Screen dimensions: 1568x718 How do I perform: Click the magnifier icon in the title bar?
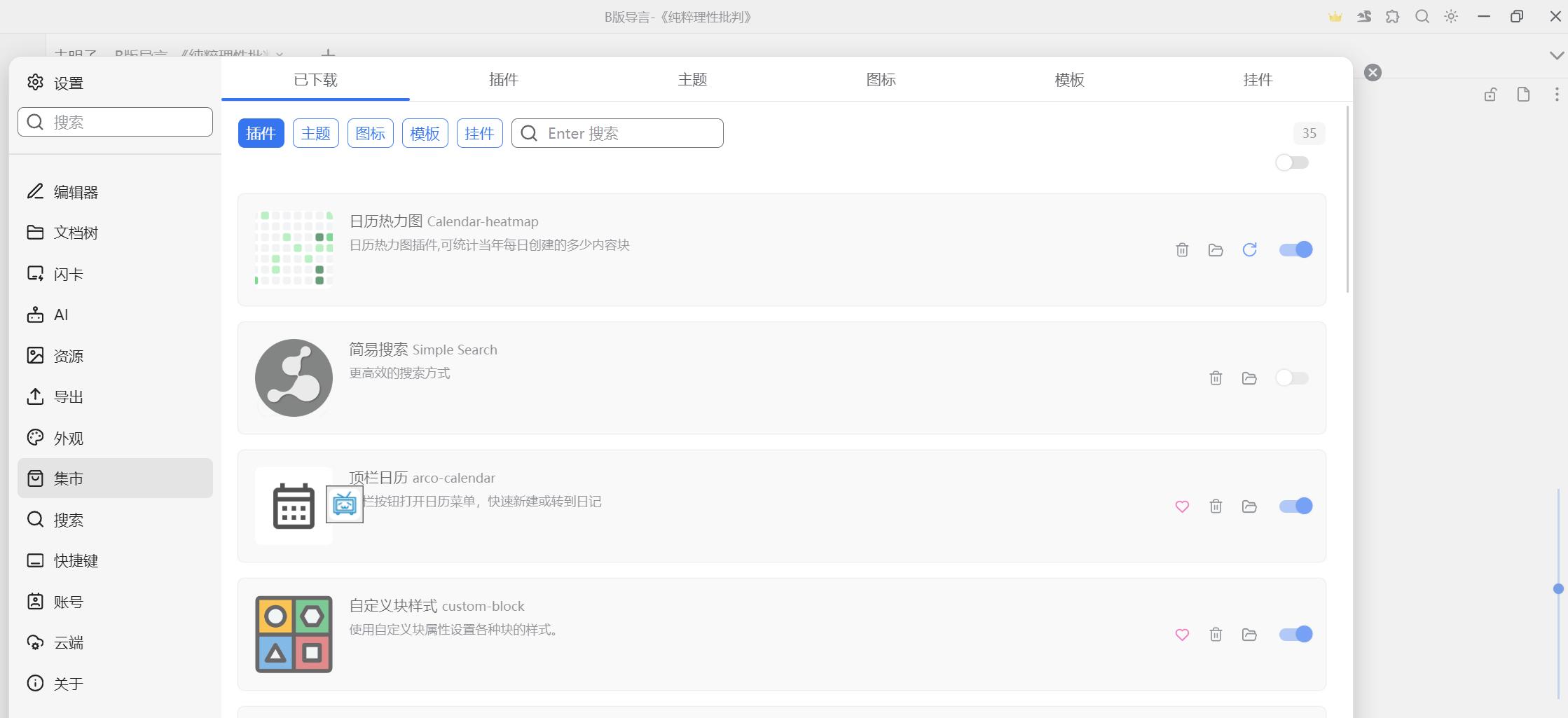tap(1422, 17)
